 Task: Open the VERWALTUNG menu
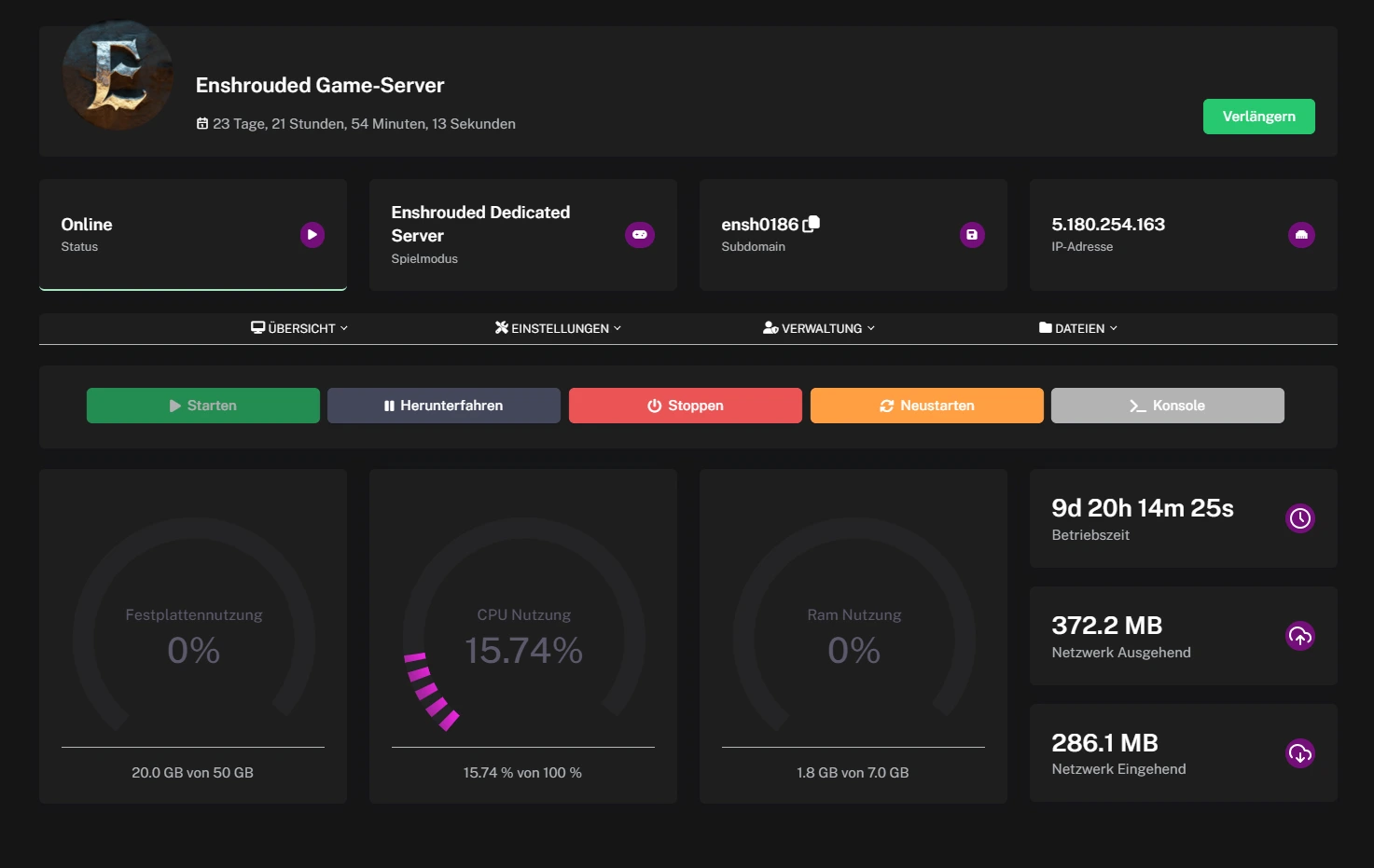pyautogui.click(x=819, y=328)
